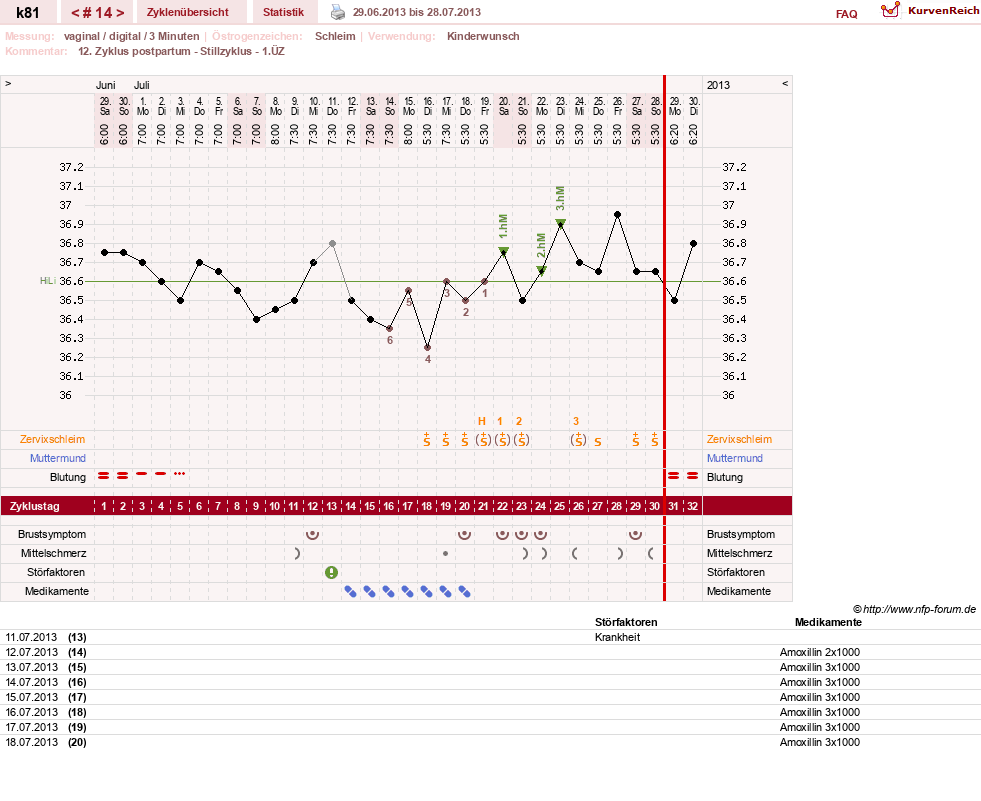Click the right Muttermund row label

pyautogui.click(x=734, y=458)
